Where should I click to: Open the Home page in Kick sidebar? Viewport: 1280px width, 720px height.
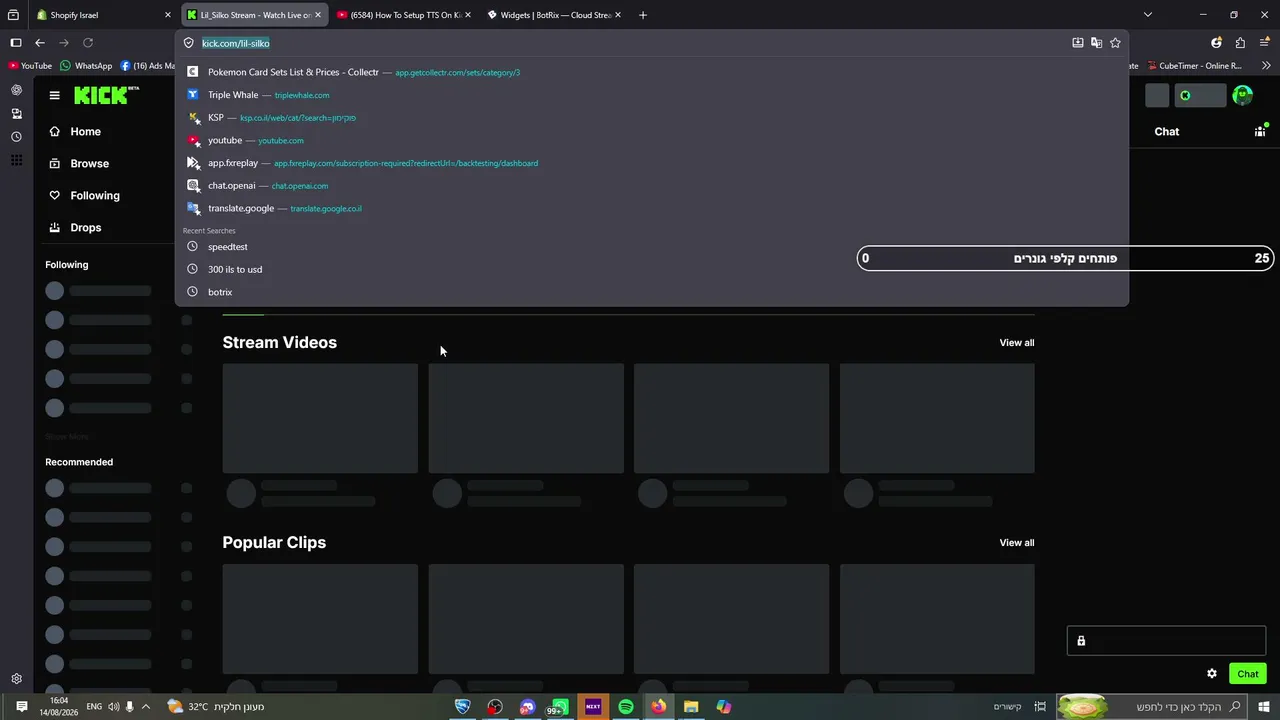click(x=74, y=131)
